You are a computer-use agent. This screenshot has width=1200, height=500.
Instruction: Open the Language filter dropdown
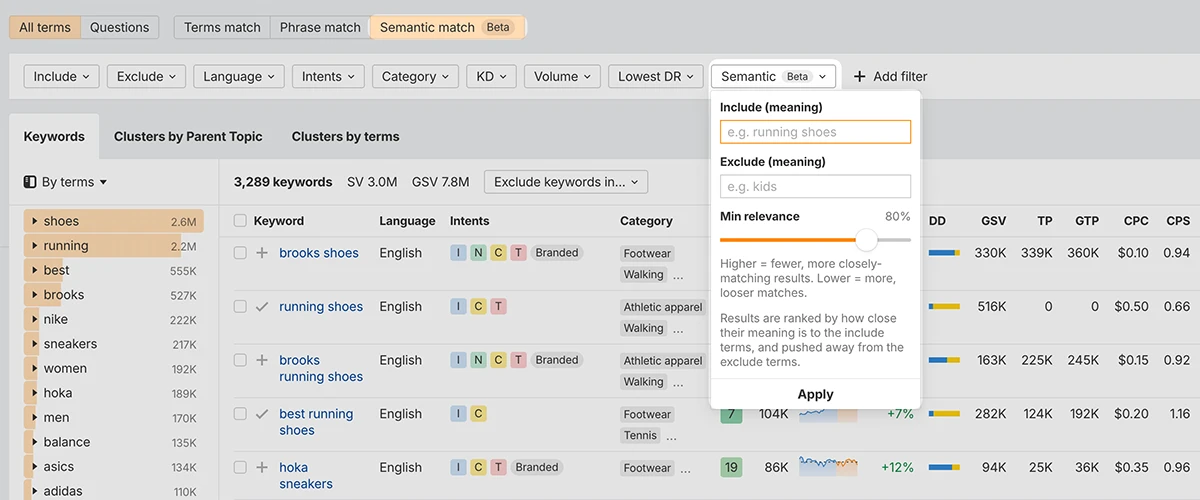click(x=239, y=76)
